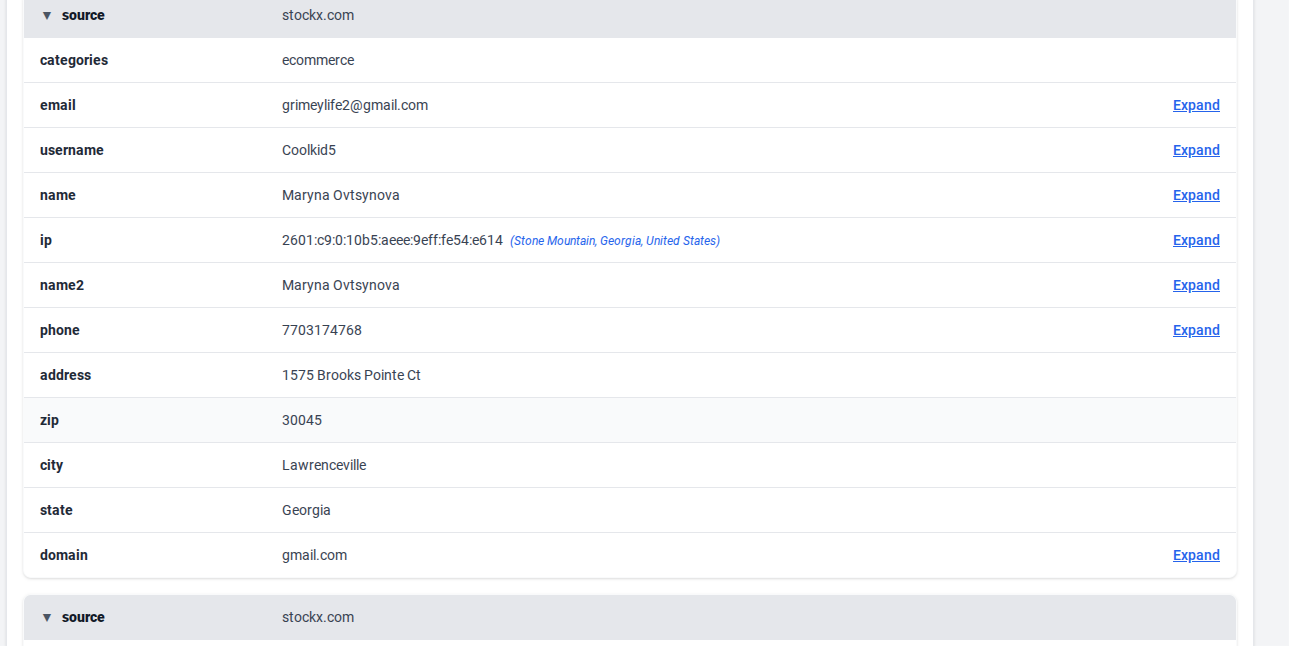Viewport: 1289px width, 646px height.
Task: Expand the name row
Action: (x=1196, y=195)
